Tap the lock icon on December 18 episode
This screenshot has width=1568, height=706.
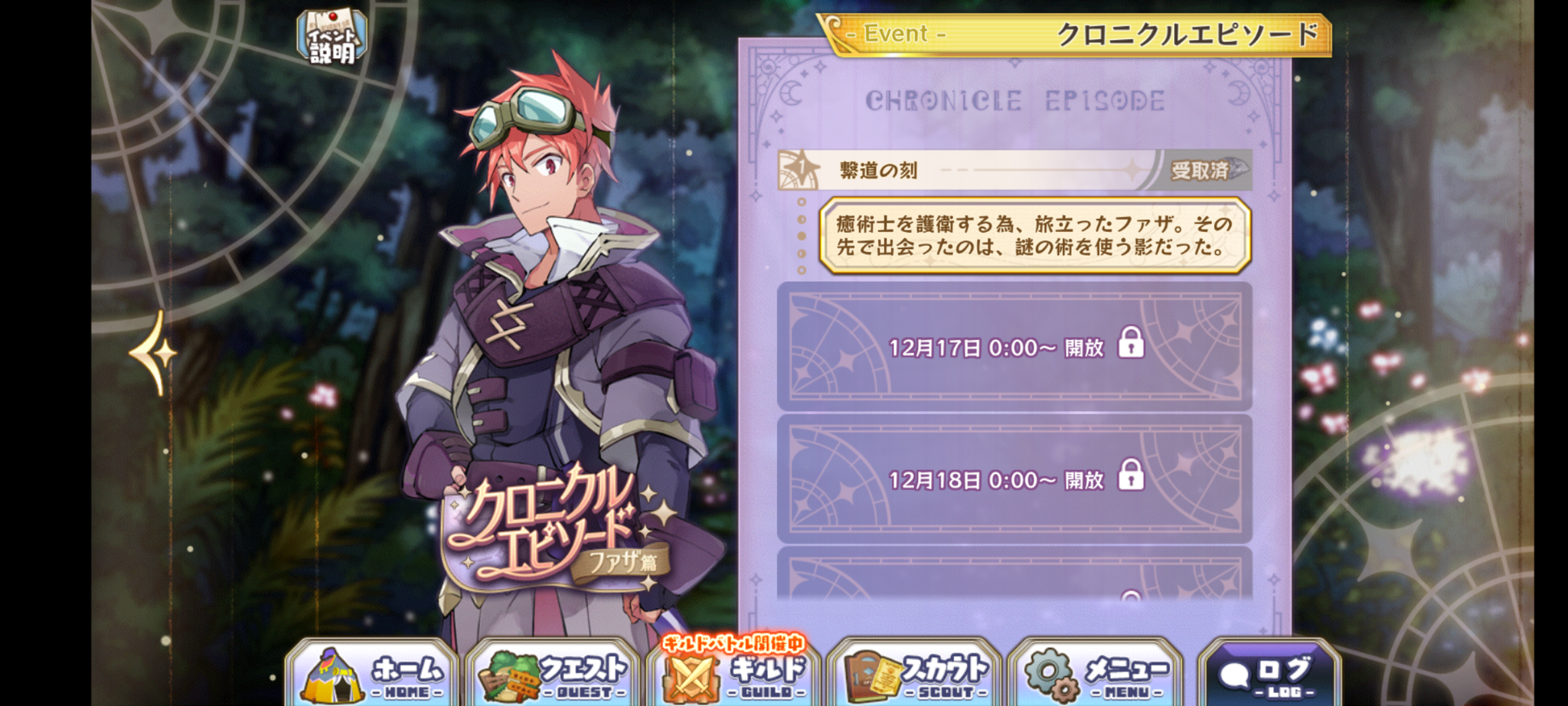(x=1131, y=475)
